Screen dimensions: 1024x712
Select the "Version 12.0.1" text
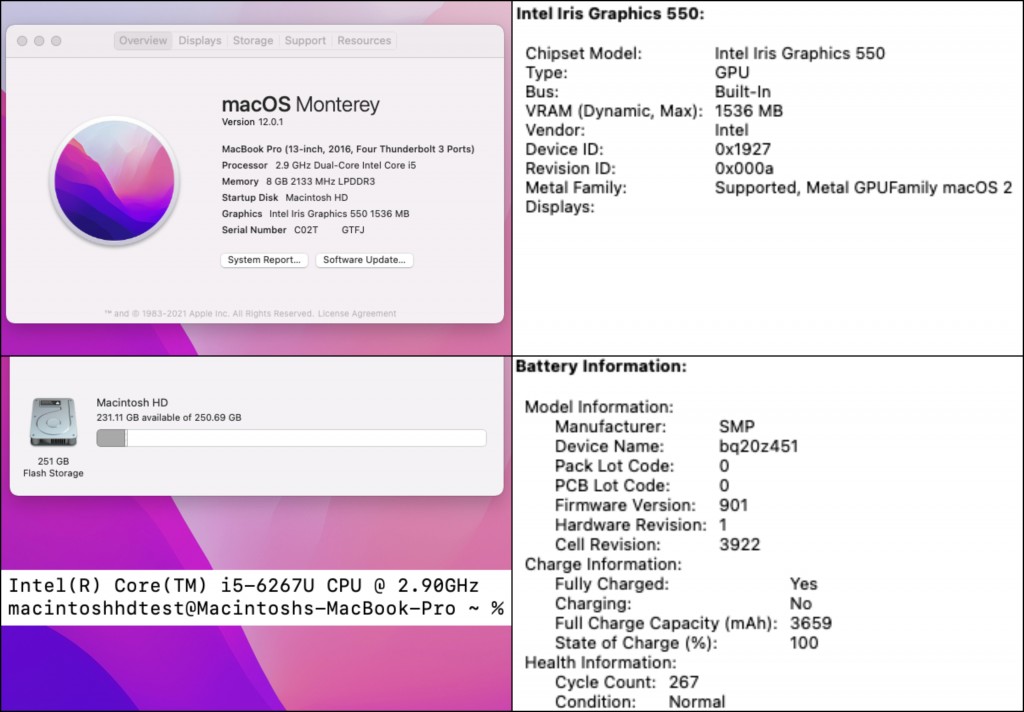[x=252, y=122]
